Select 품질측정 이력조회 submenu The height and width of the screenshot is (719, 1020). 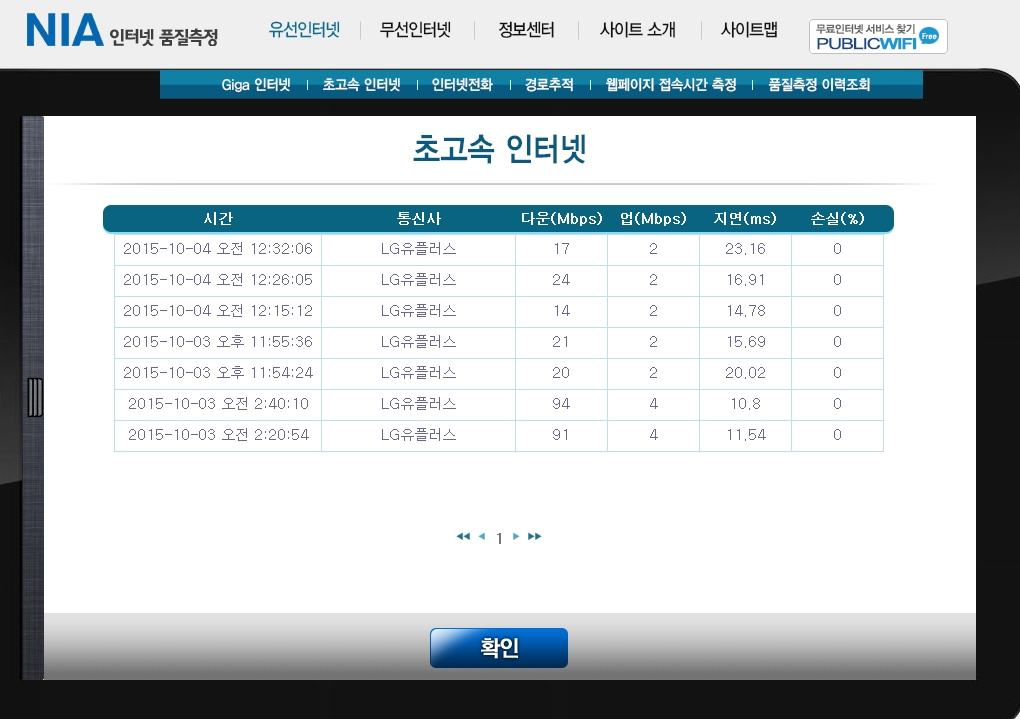[x=819, y=85]
